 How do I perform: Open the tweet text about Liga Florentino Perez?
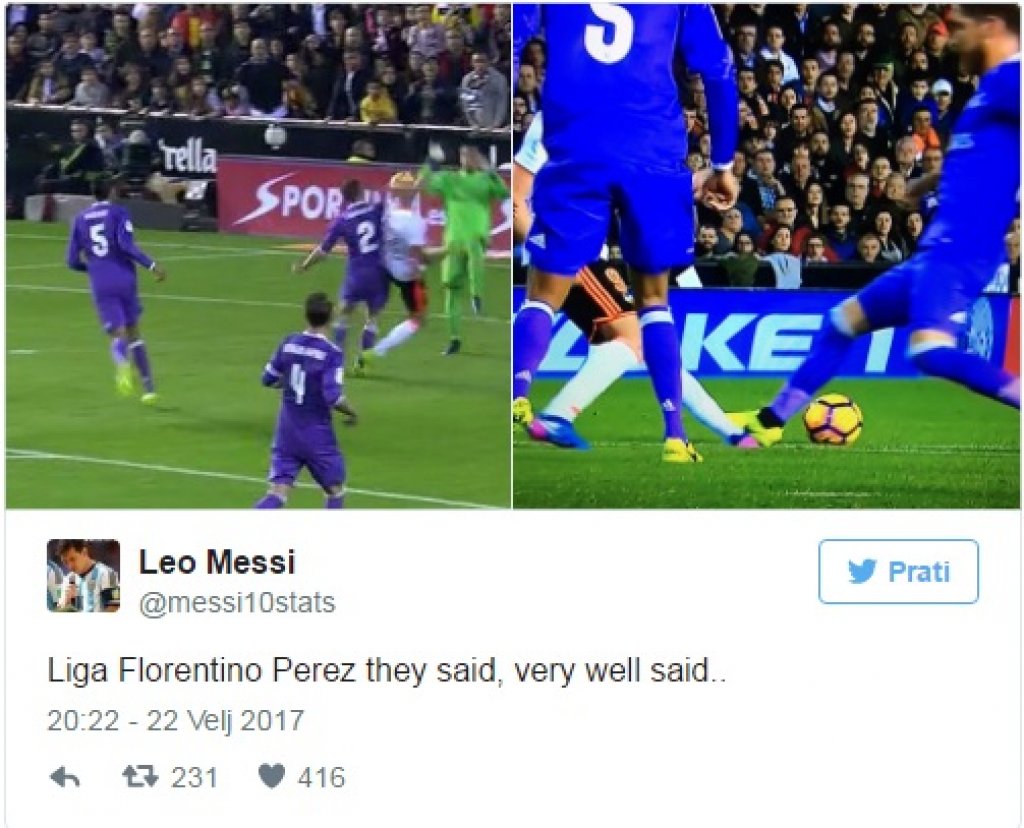coord(387,671)
